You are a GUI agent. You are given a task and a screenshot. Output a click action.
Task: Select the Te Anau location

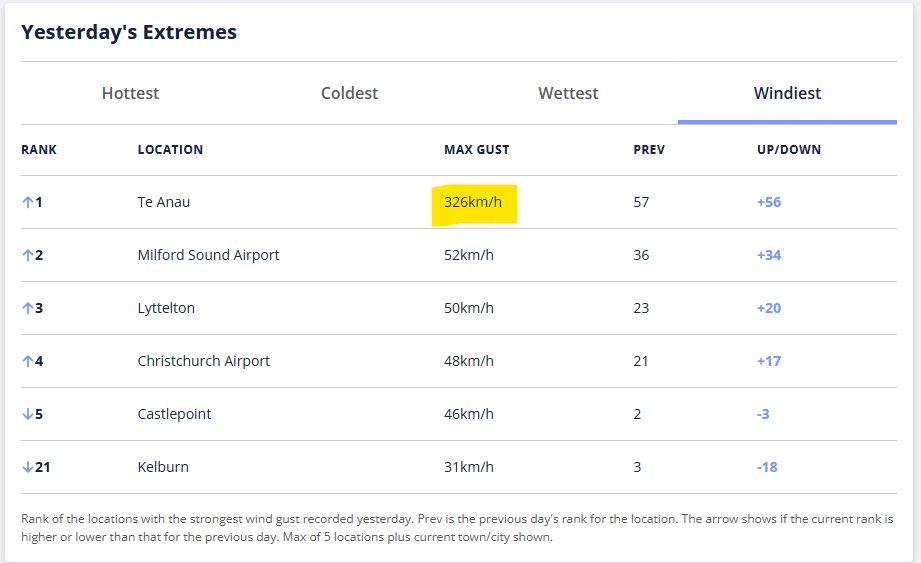[164, 202]
